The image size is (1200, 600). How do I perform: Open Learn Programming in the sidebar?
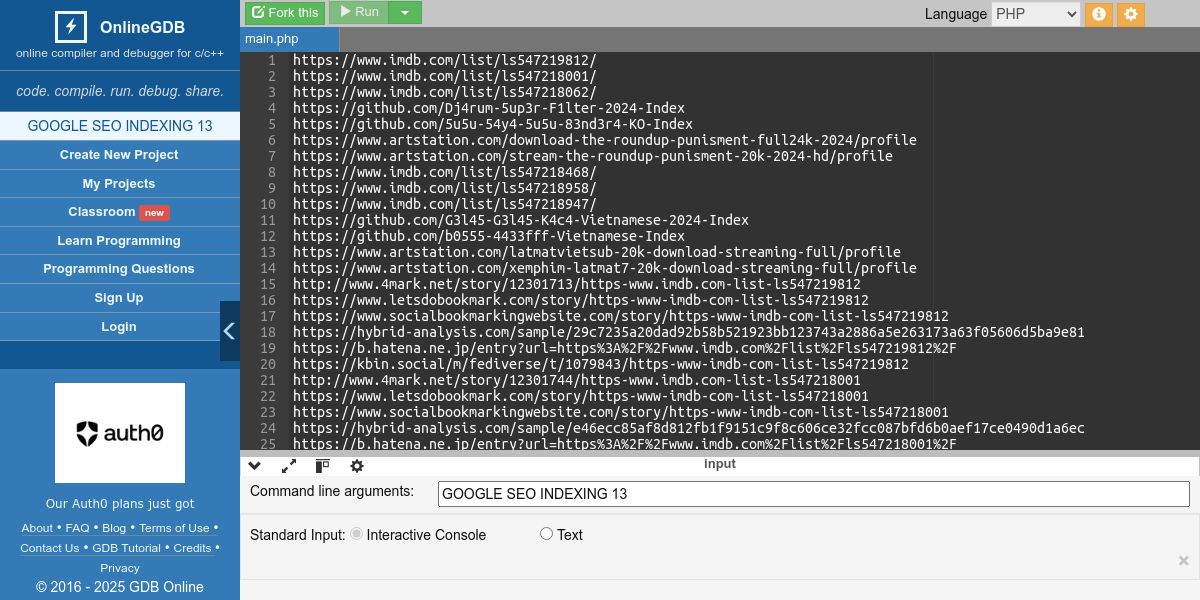(119, 241)
